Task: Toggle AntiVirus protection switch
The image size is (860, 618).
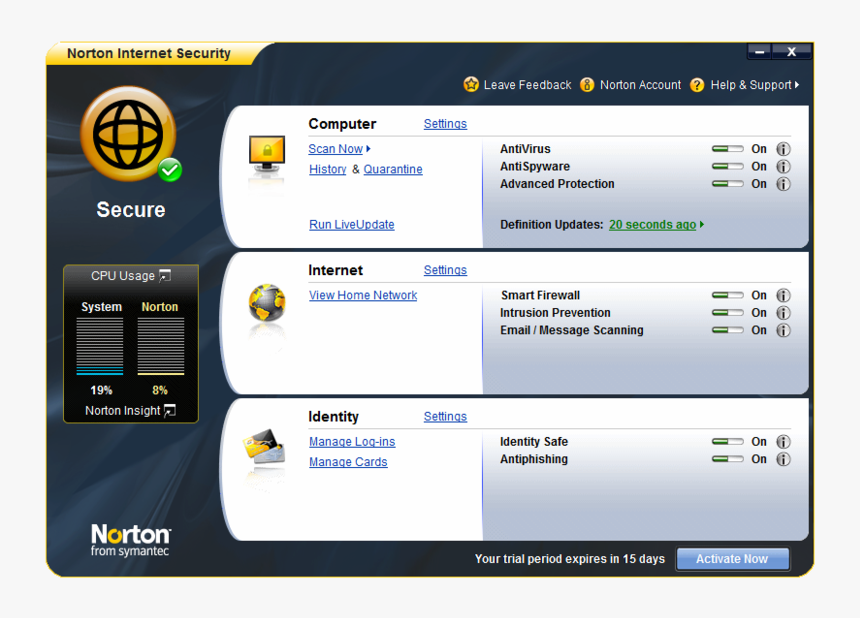Action: 727,149
